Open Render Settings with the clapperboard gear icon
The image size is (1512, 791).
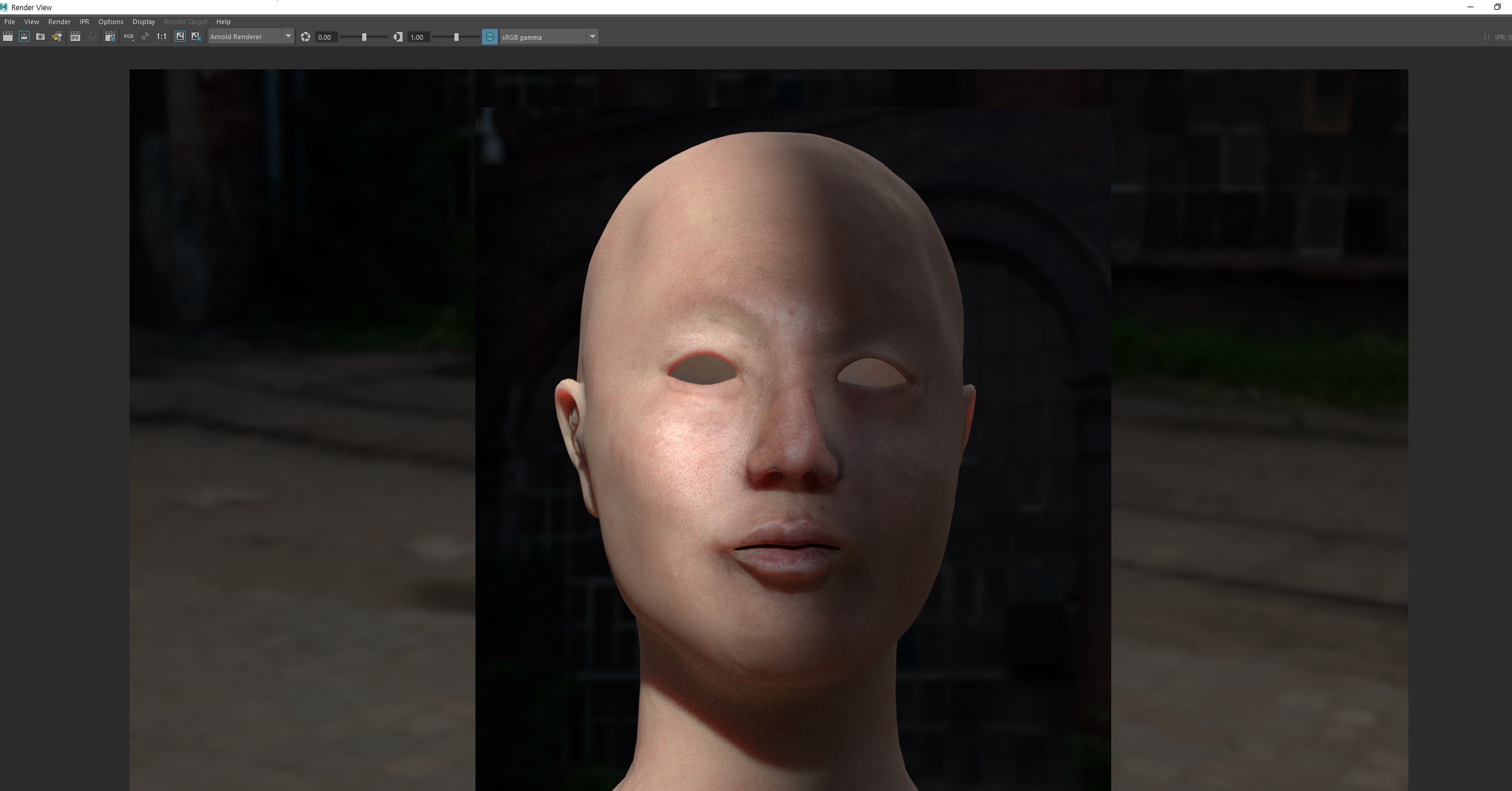click(110, 37)
